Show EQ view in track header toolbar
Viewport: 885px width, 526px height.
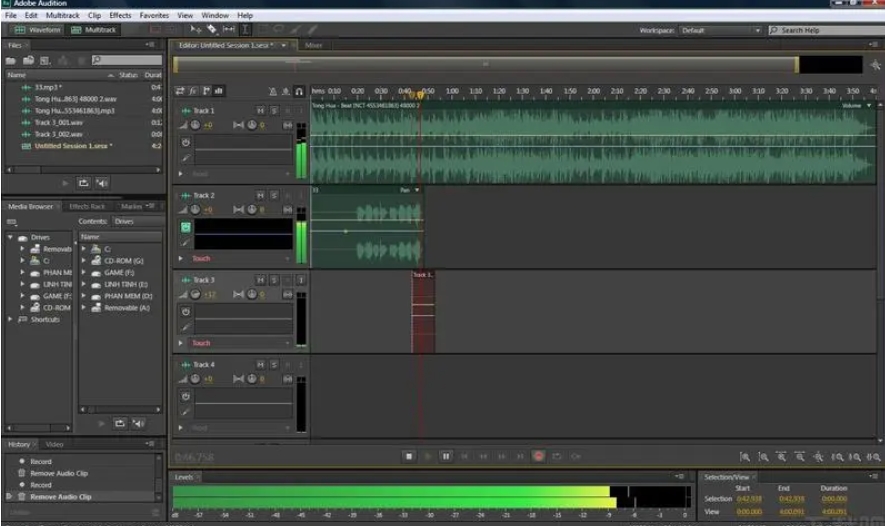218,91
